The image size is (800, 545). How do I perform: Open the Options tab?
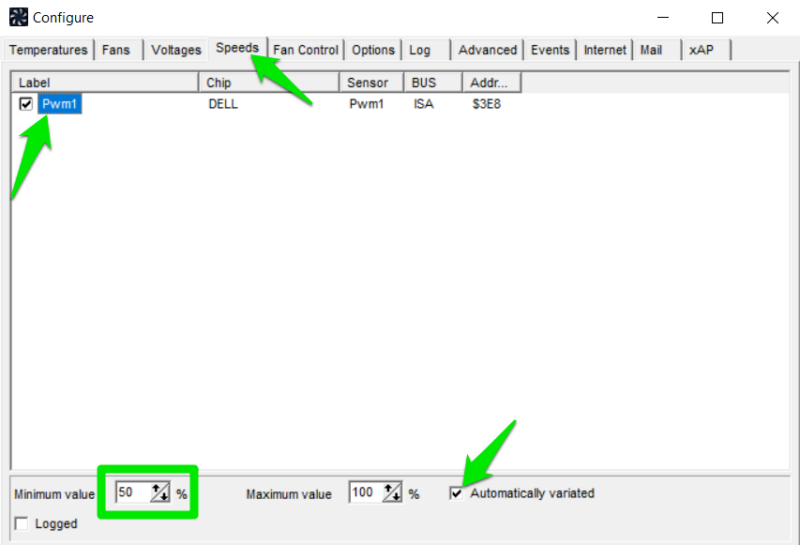[373, 50]
